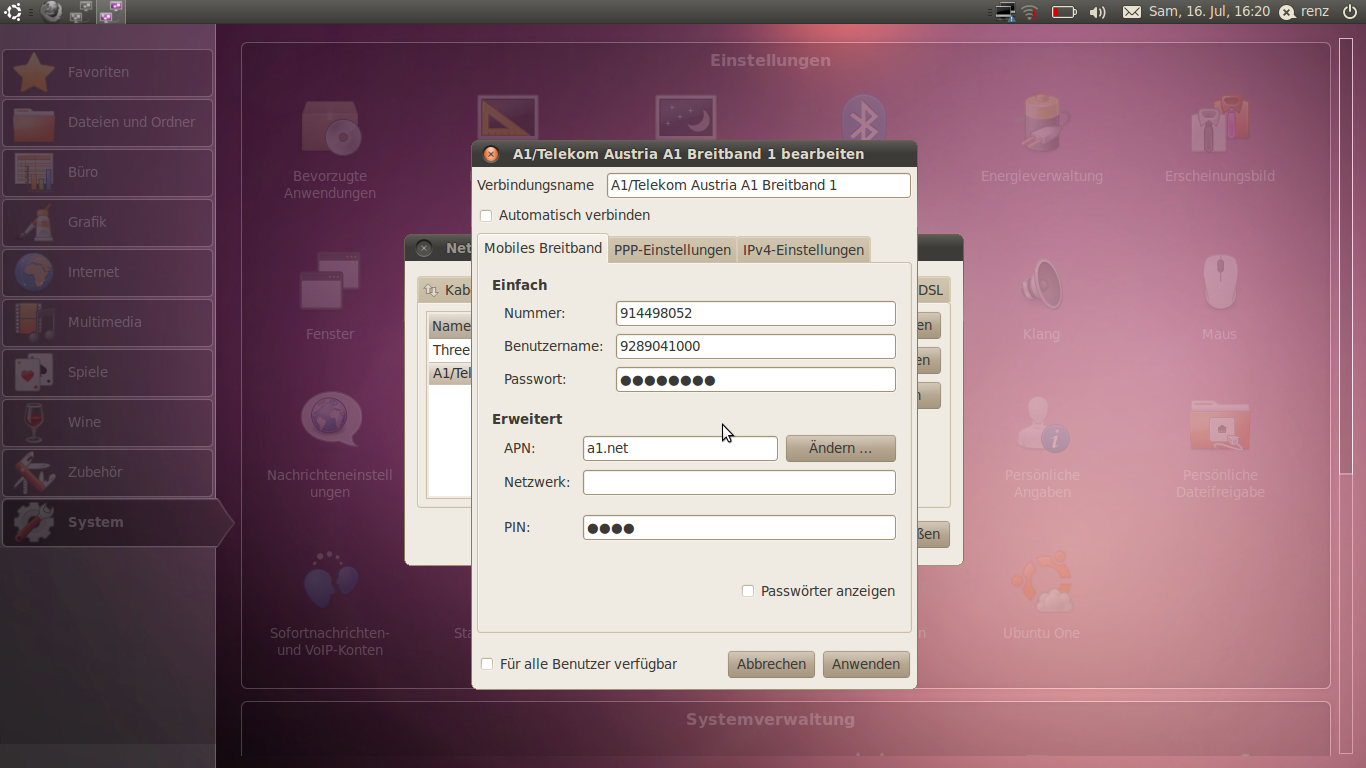Open Sofortnachrichten- und VoIP-Konten icon
This screenshot has width=1366, height=768.
point(330,603)
